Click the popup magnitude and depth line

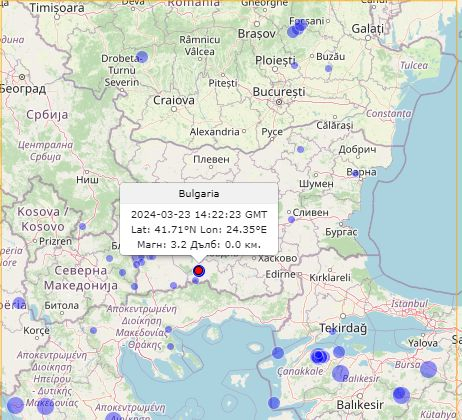point(199,245)
